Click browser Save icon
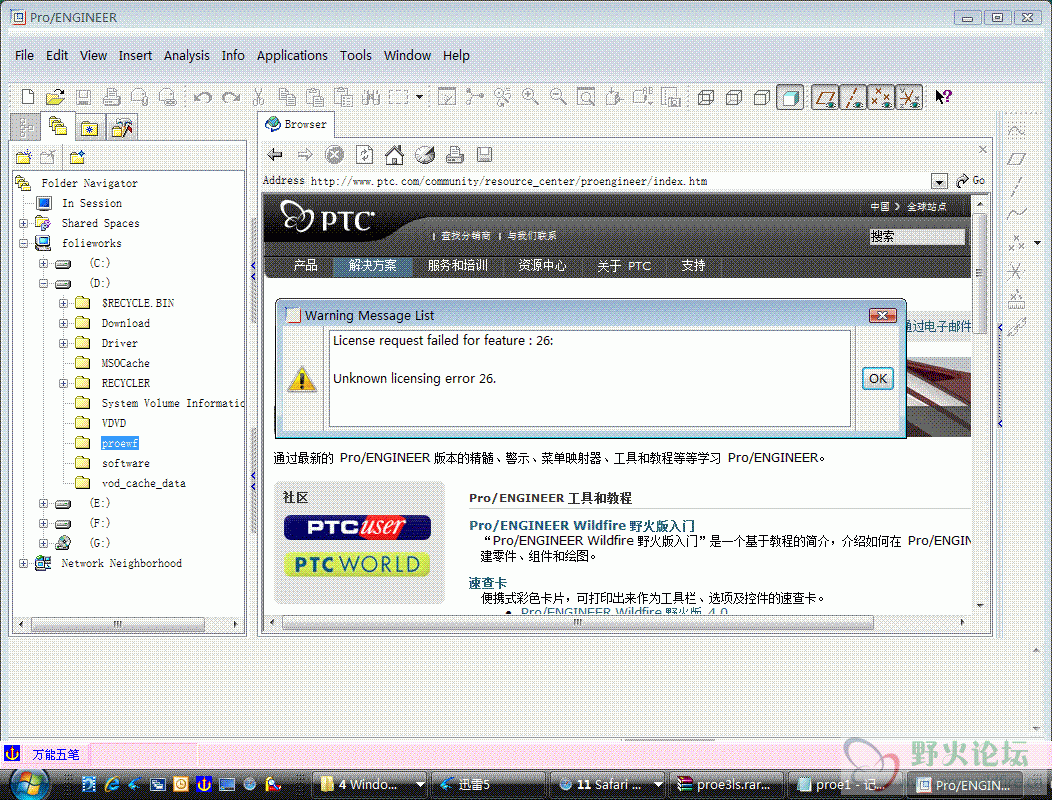 coord(484,155)
